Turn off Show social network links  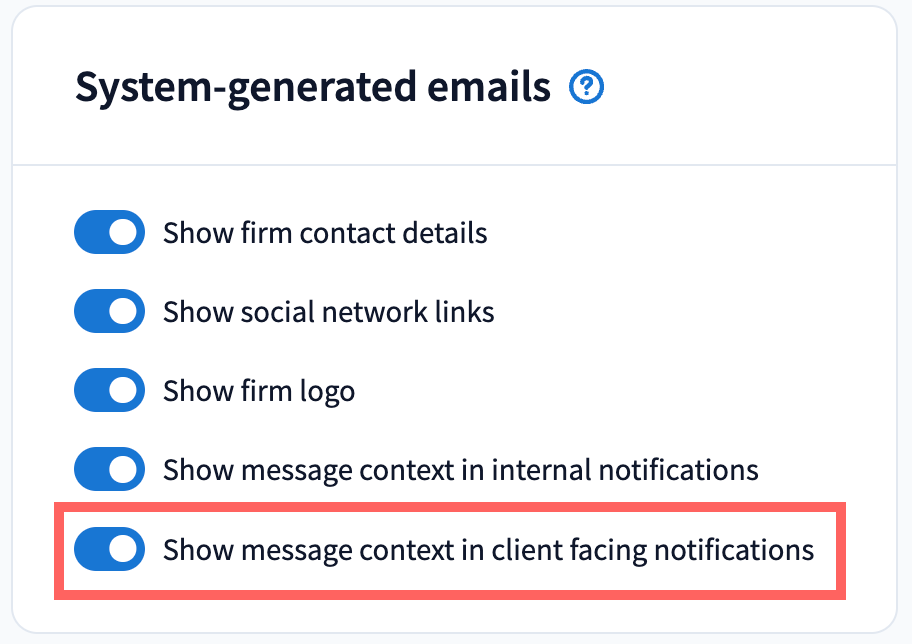click(x=109, y=311)
